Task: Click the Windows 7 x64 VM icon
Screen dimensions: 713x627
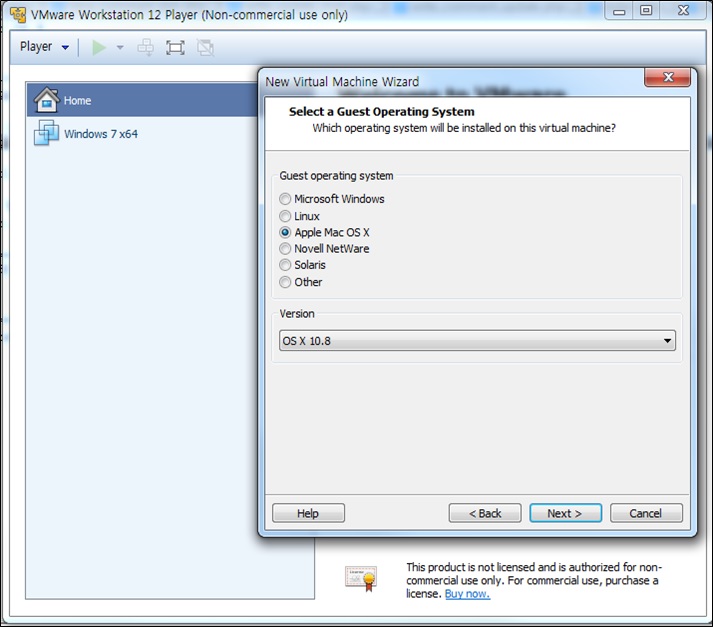Action: coord(46,133)
